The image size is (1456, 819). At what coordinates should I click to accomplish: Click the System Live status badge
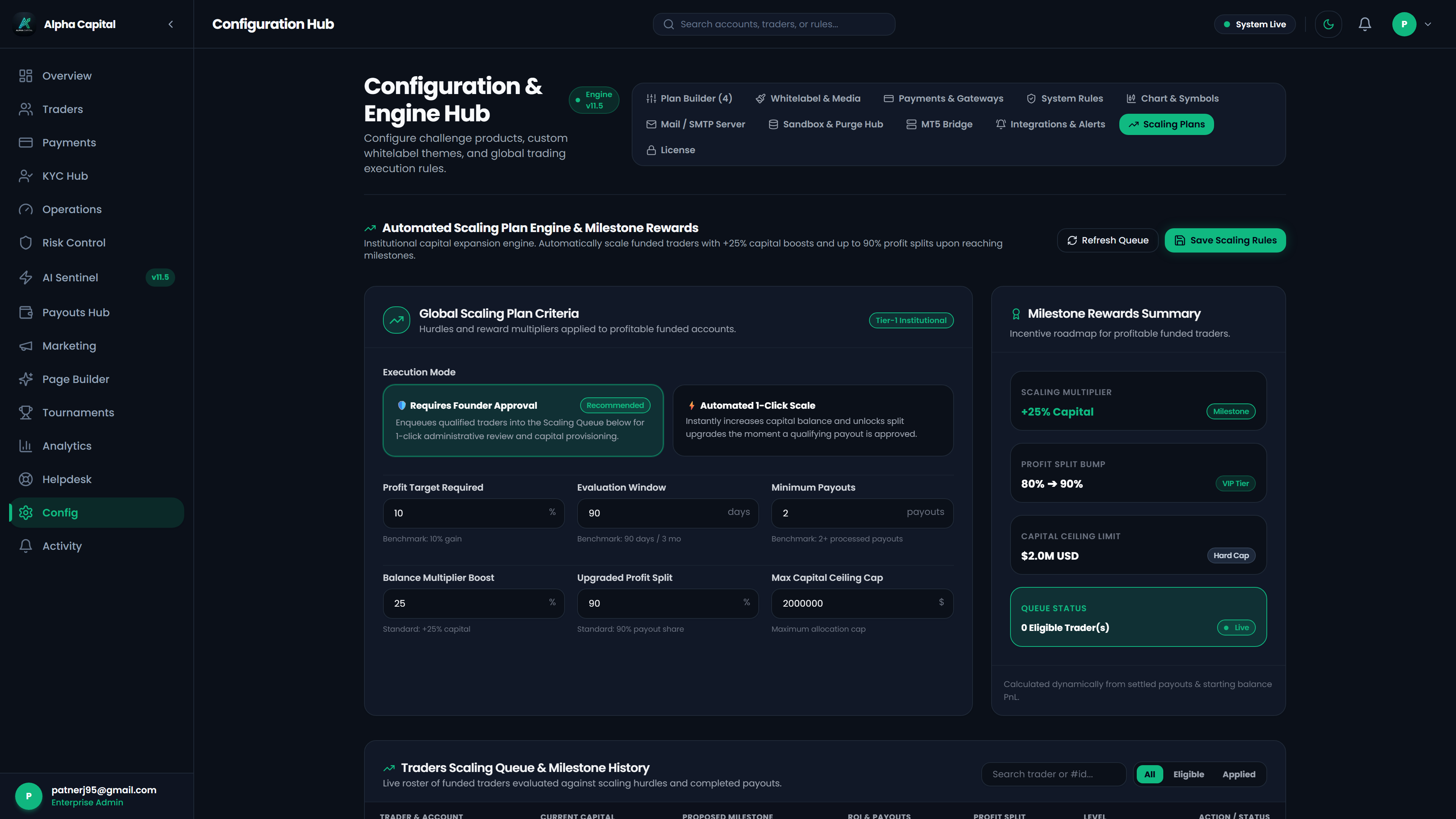pos(1255,24)
